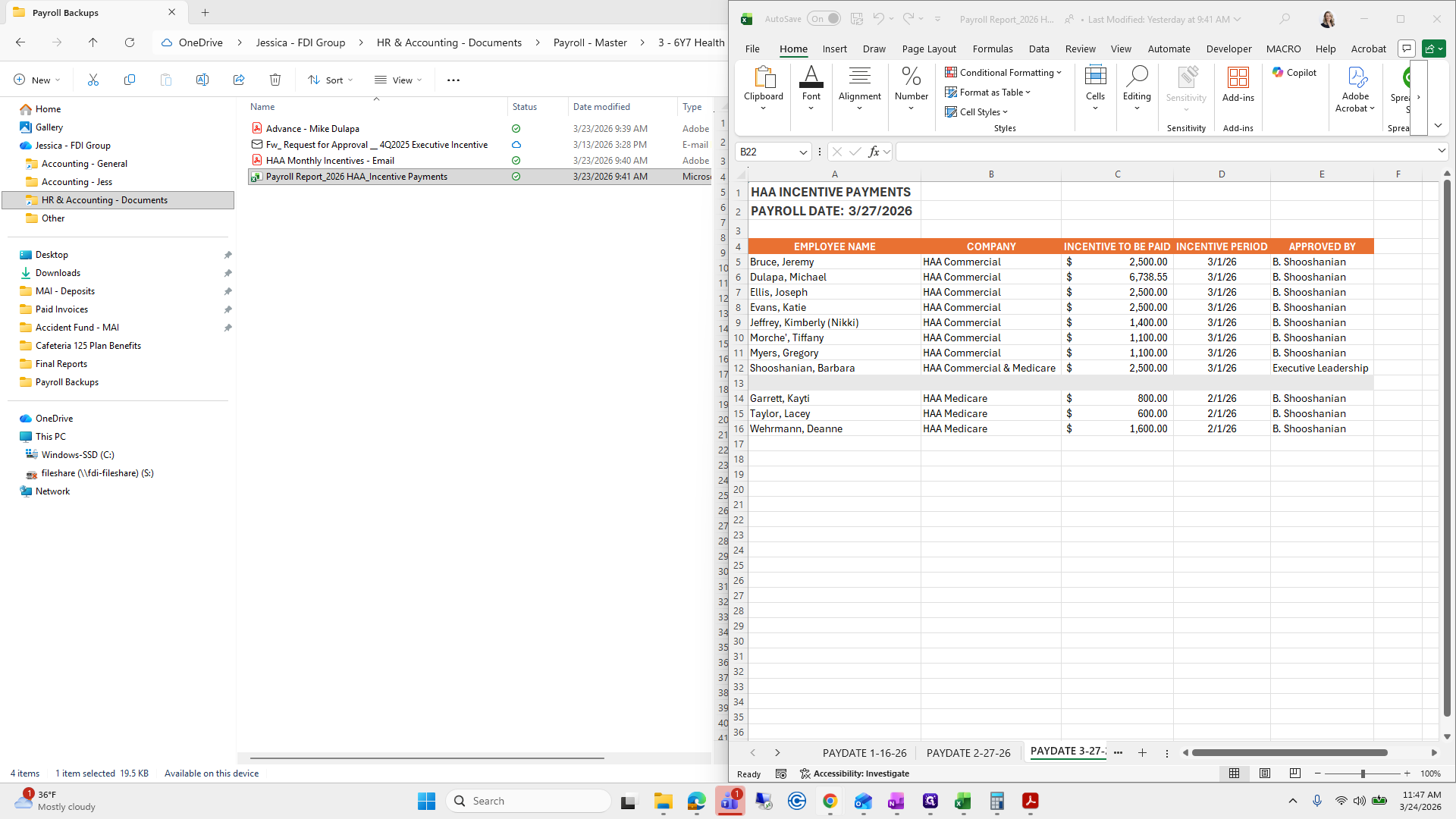Open the Sort dropdown in Explorer
The height and width of the screenshot is (819, 1456).
tap(331, 80)
